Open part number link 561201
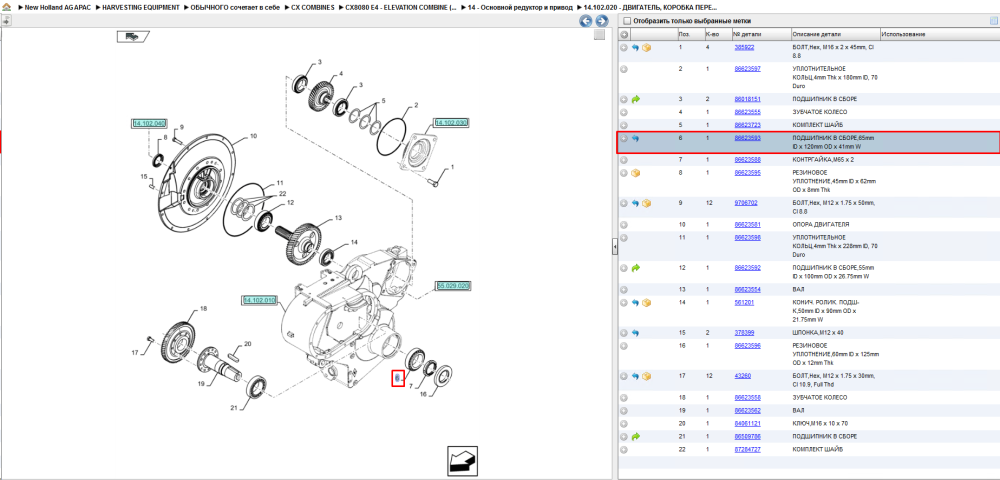The width and height of the screenshot is (1000, 480). tap(744, 303)
